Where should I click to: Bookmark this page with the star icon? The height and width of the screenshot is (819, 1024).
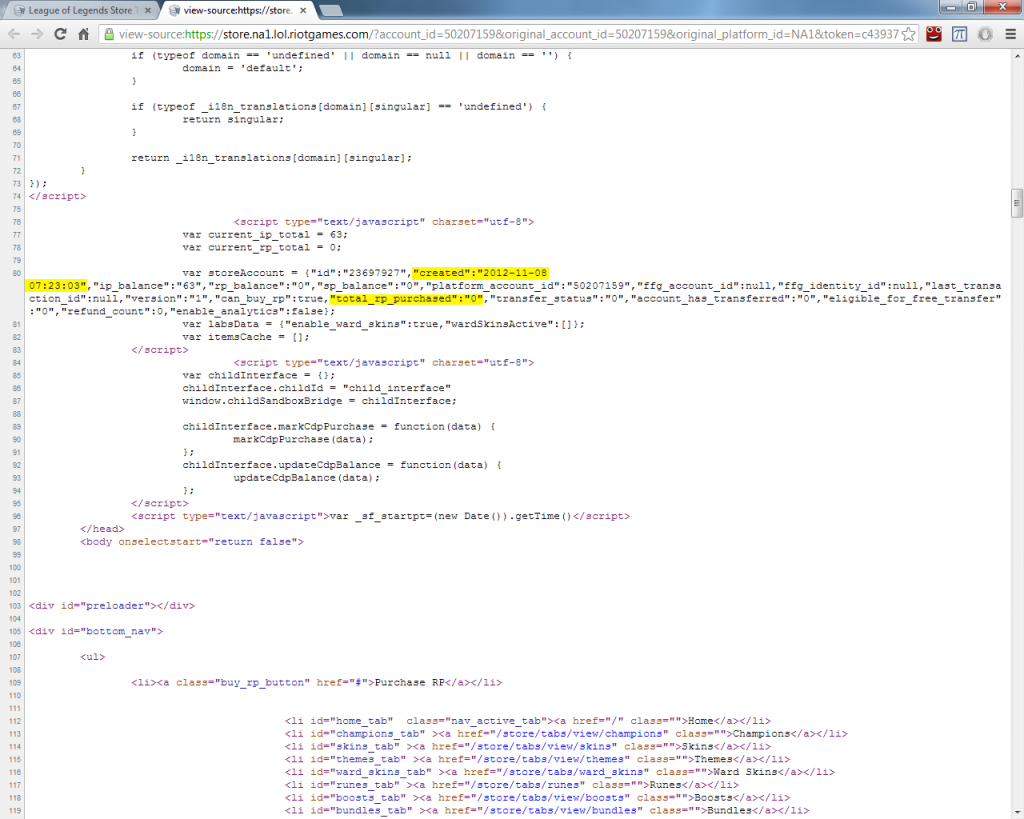907,33
